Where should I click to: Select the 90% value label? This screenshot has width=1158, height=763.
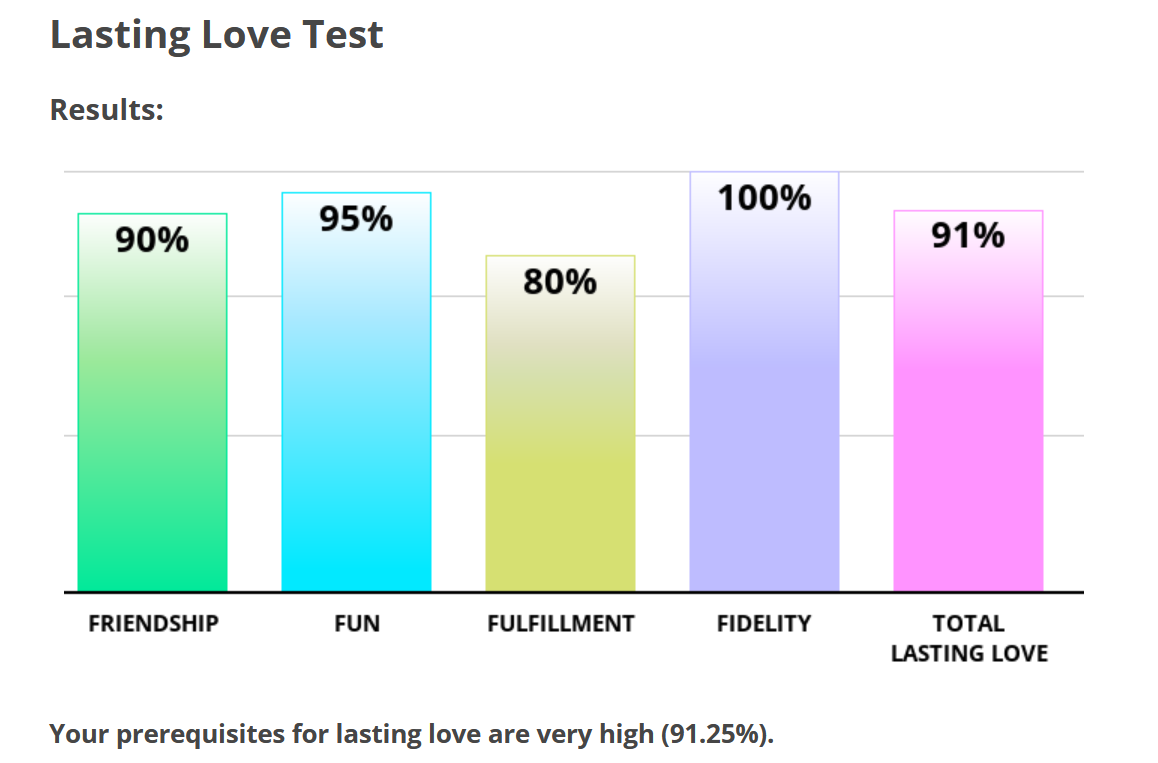point(152,240)
